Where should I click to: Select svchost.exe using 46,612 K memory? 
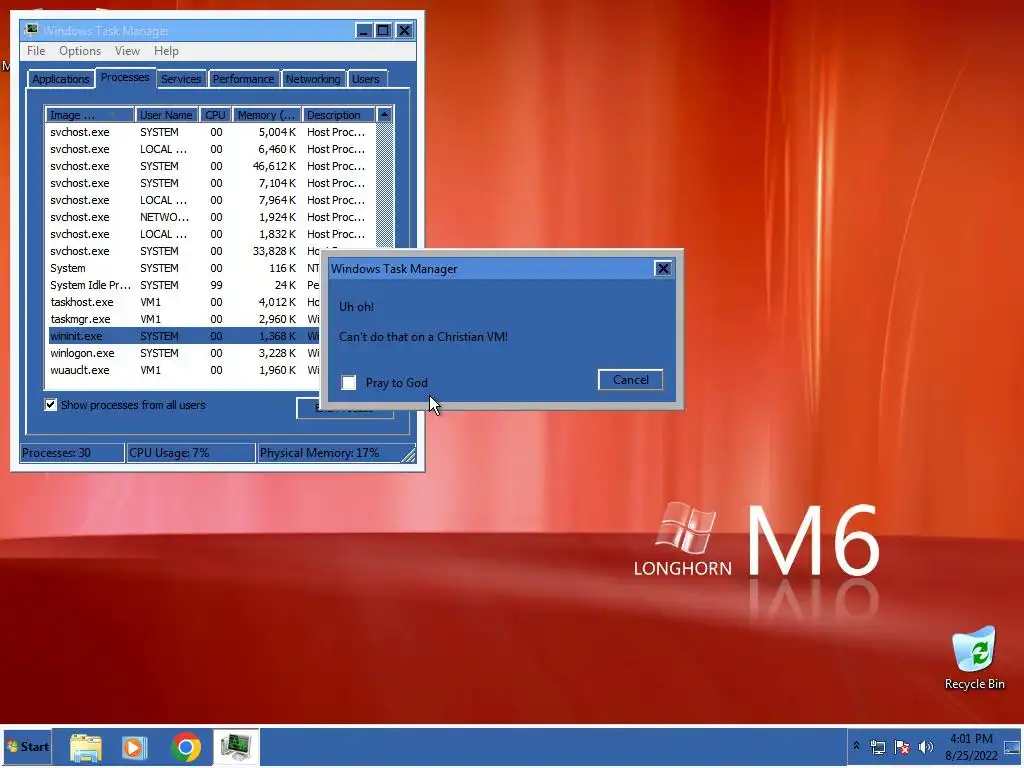(211, 167)
